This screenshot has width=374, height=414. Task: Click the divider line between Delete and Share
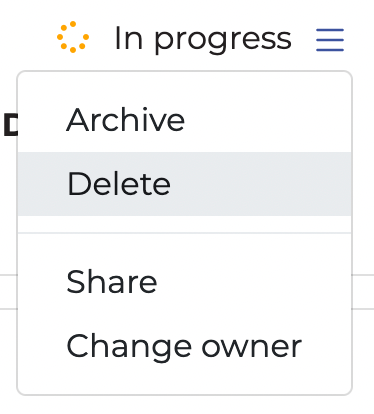(184, 233)
